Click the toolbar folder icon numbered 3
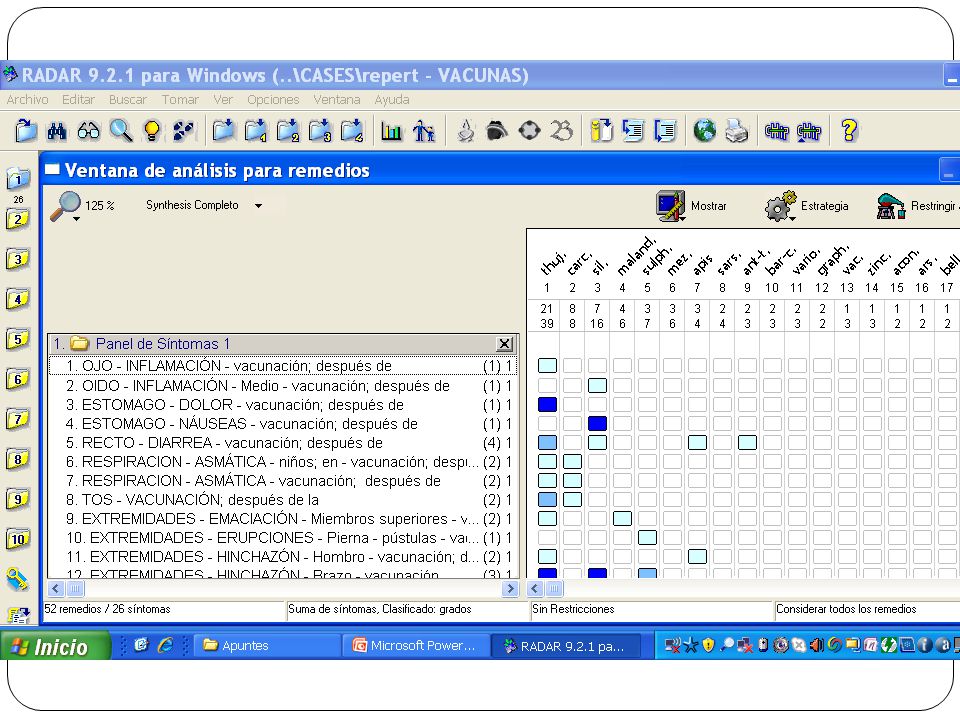960x720 pixels. 320,130
